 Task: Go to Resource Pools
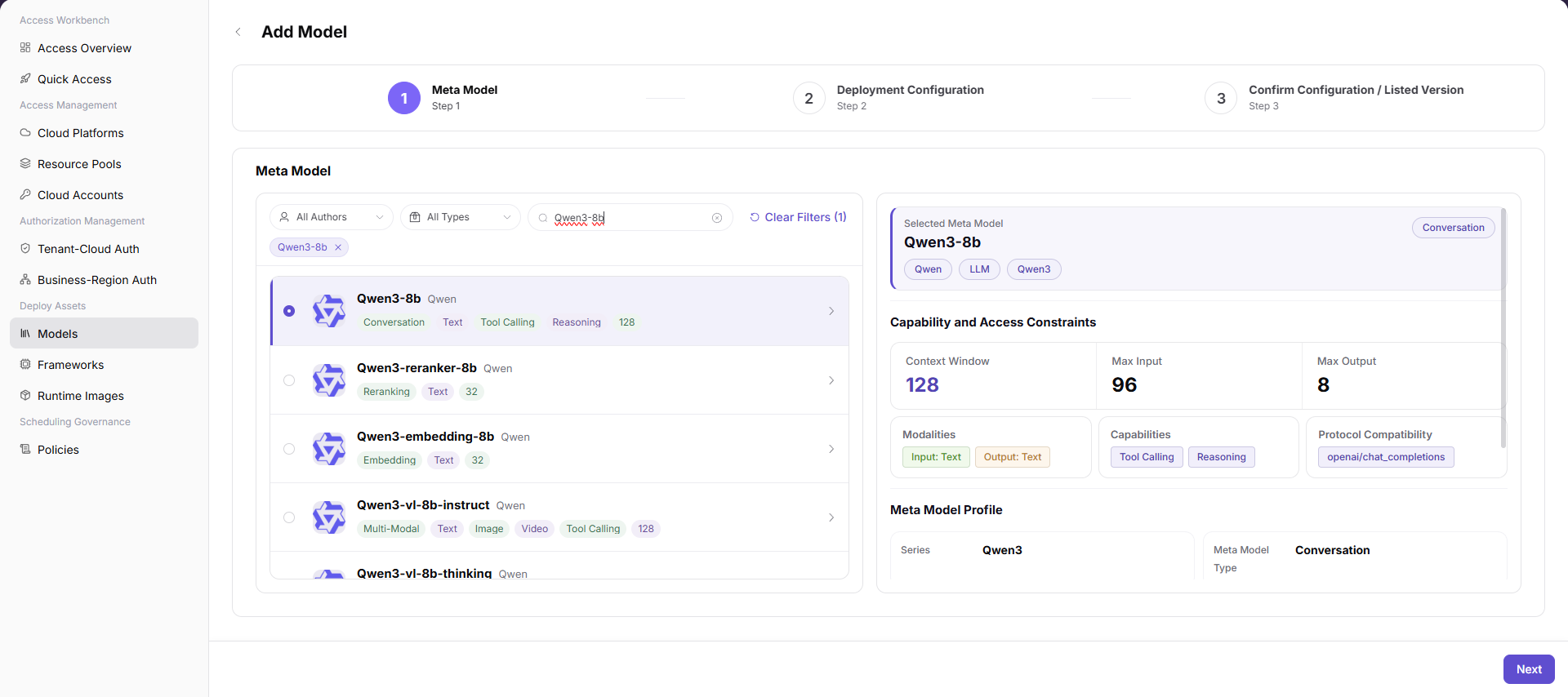[x=104, y=163]
